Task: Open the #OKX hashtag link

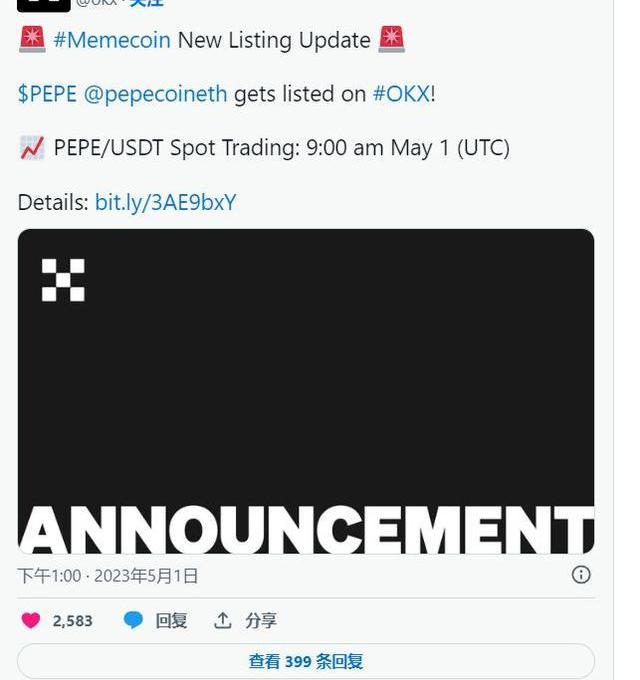Action: [401, 95]
